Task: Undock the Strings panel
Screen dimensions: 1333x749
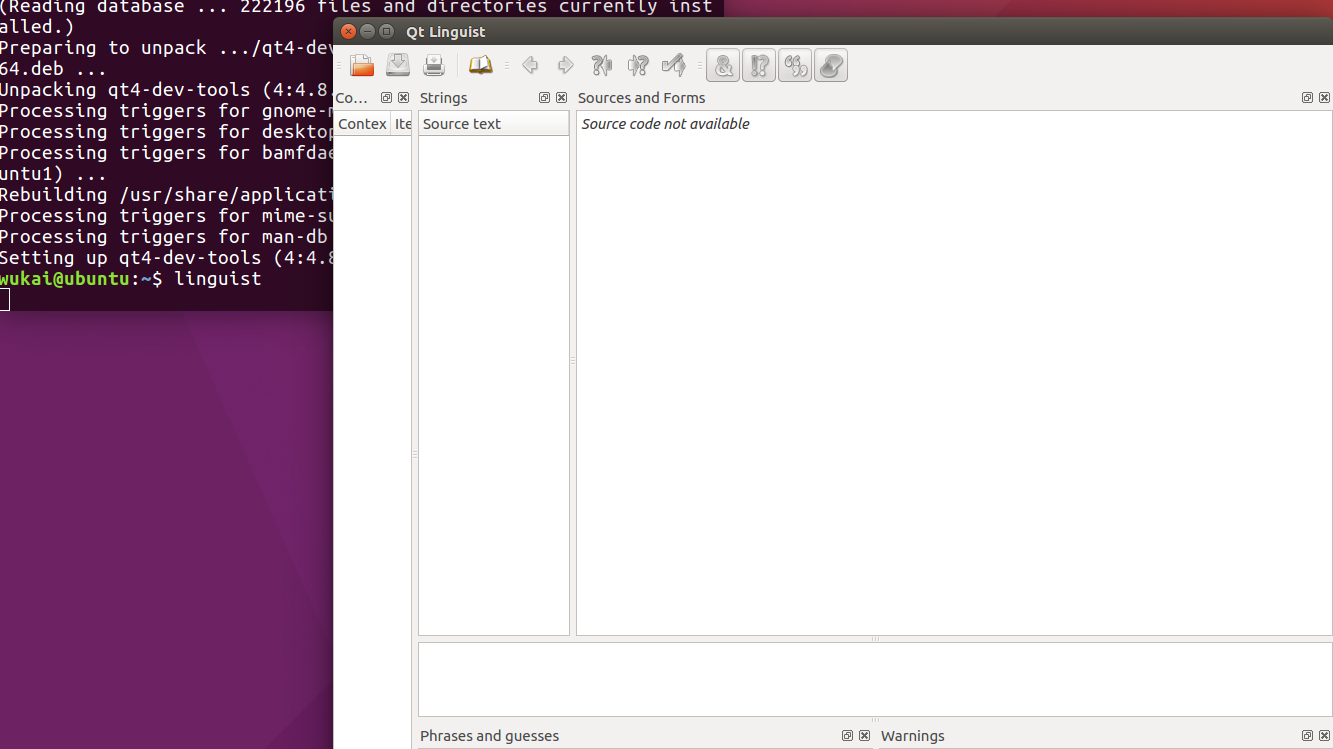Action: point(544,97)
